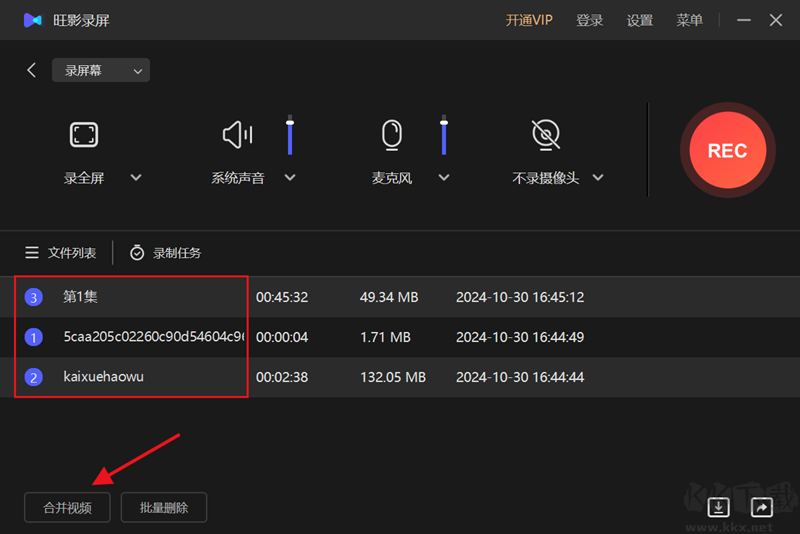This screenshot has height=534, width=800.
Task: Expand the 系统声音 dropdown arrow
Action: (x=290, y=178)
